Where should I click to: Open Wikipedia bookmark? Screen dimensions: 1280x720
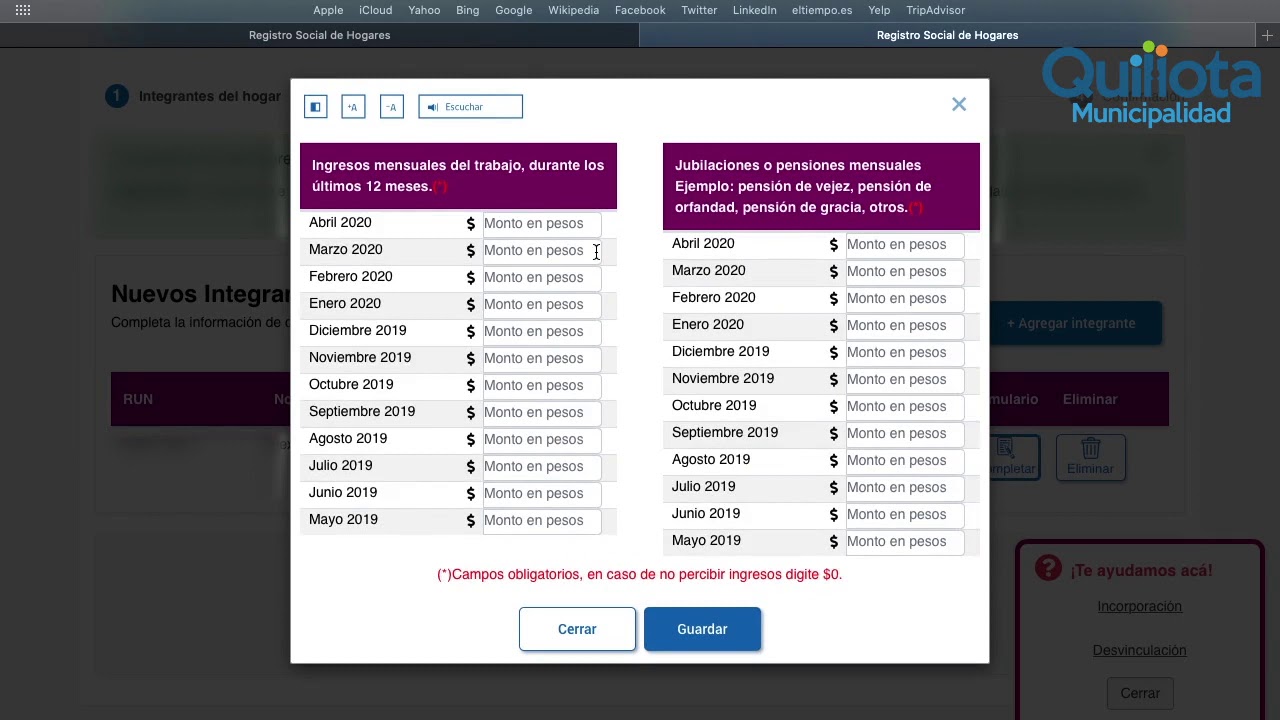(573, 10)
